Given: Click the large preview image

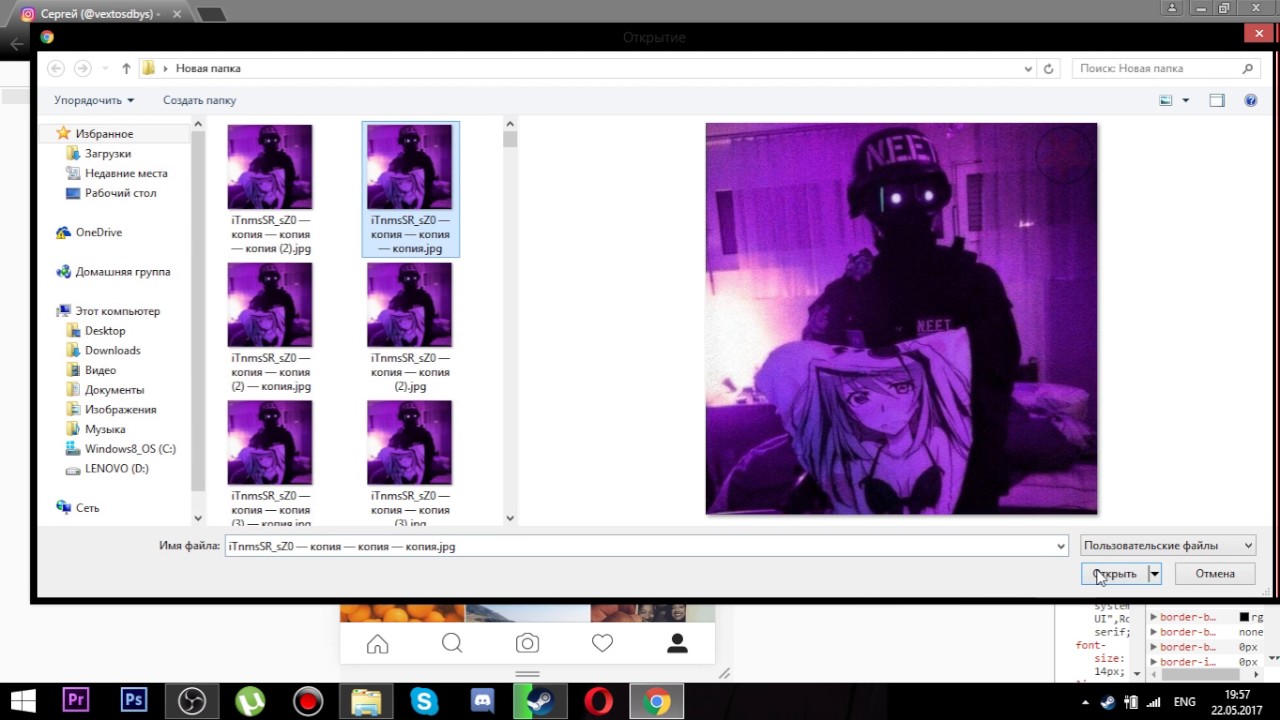Looking at the screenshot, I should [x=901, y=319].
